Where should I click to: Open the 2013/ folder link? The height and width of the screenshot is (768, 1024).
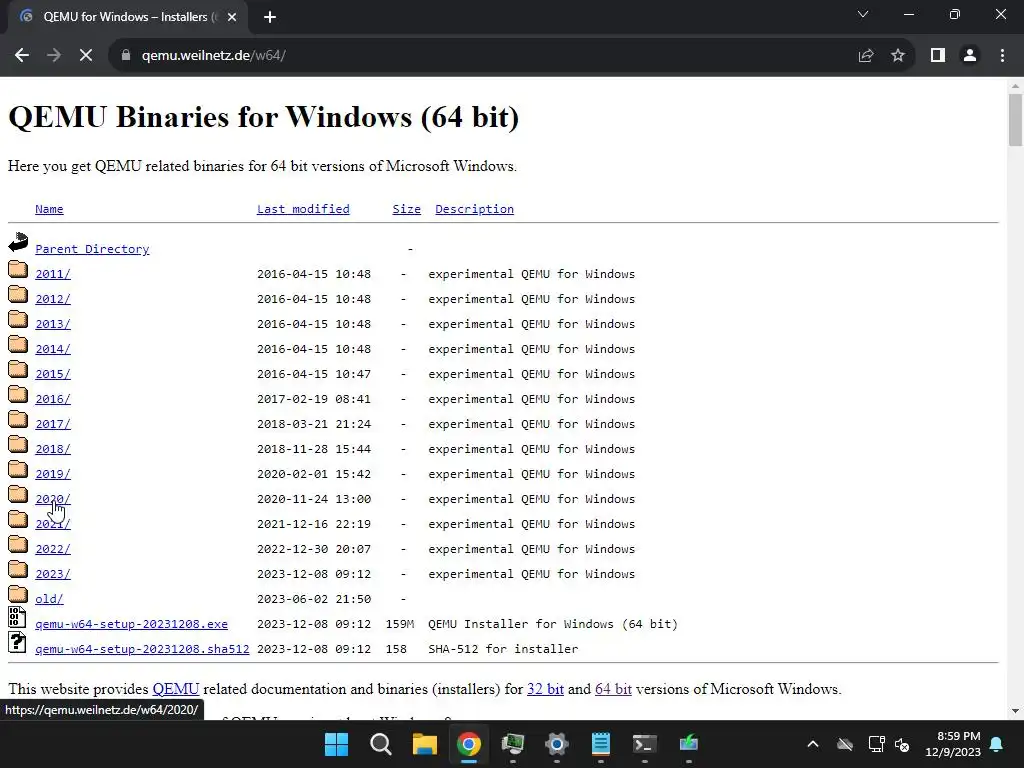(53, 324)
